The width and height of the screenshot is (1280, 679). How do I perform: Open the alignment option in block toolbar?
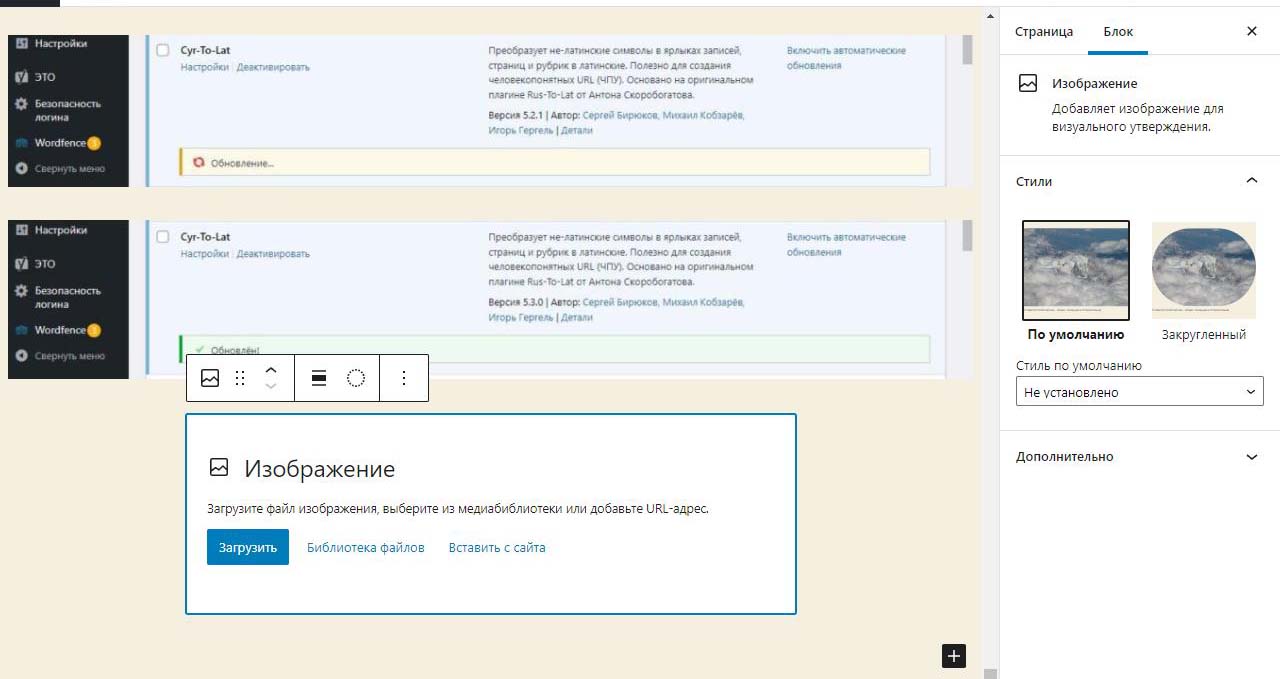(x=319, y=378)
